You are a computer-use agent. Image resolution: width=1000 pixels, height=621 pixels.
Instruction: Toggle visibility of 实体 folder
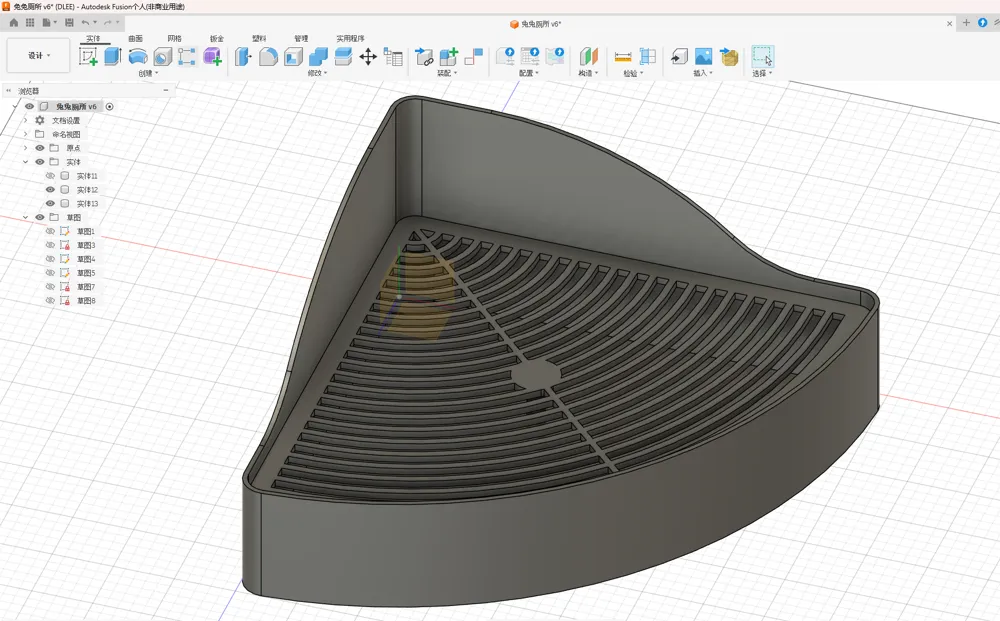coord(40,162)
